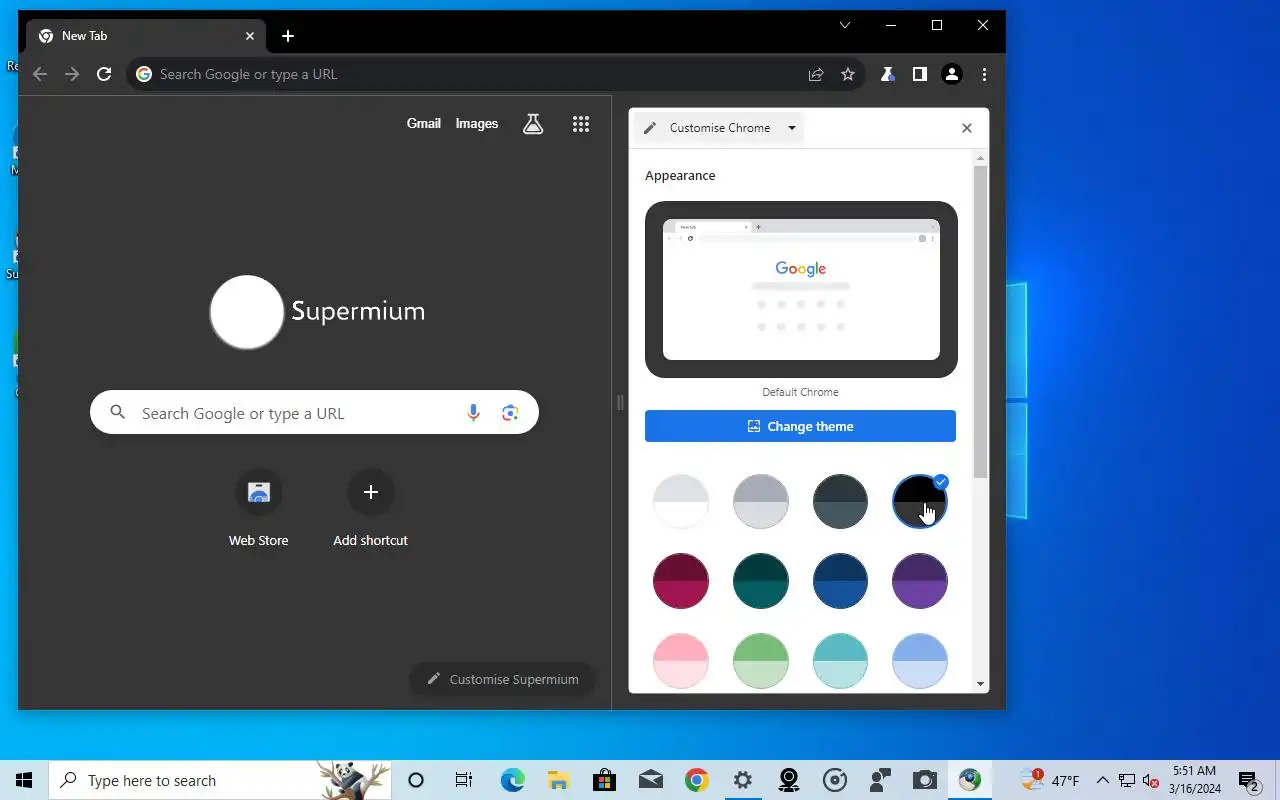
Task: Start voice search with the microphone icon
Action: (x=473, y=413)
